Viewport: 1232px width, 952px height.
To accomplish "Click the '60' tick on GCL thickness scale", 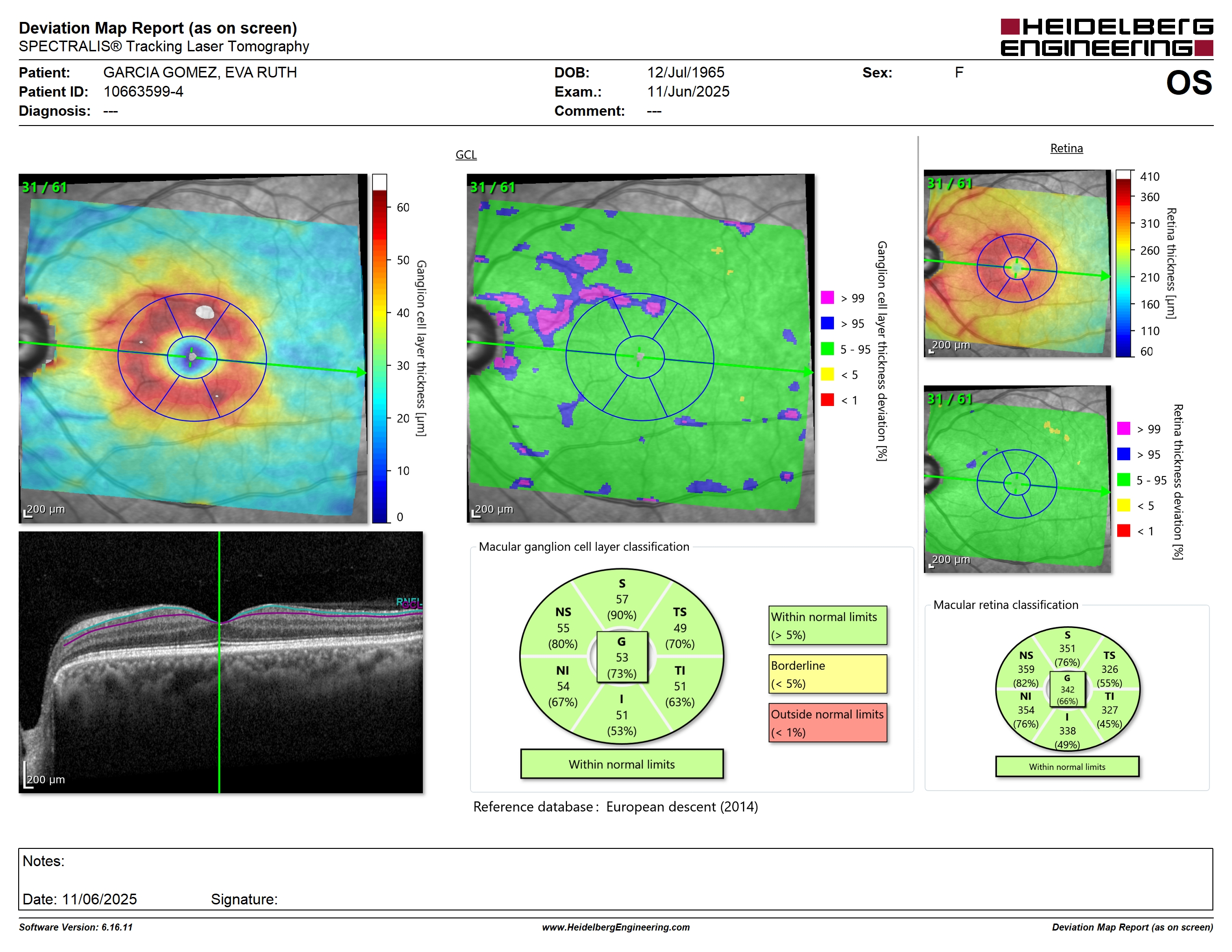I will point(403,207).
